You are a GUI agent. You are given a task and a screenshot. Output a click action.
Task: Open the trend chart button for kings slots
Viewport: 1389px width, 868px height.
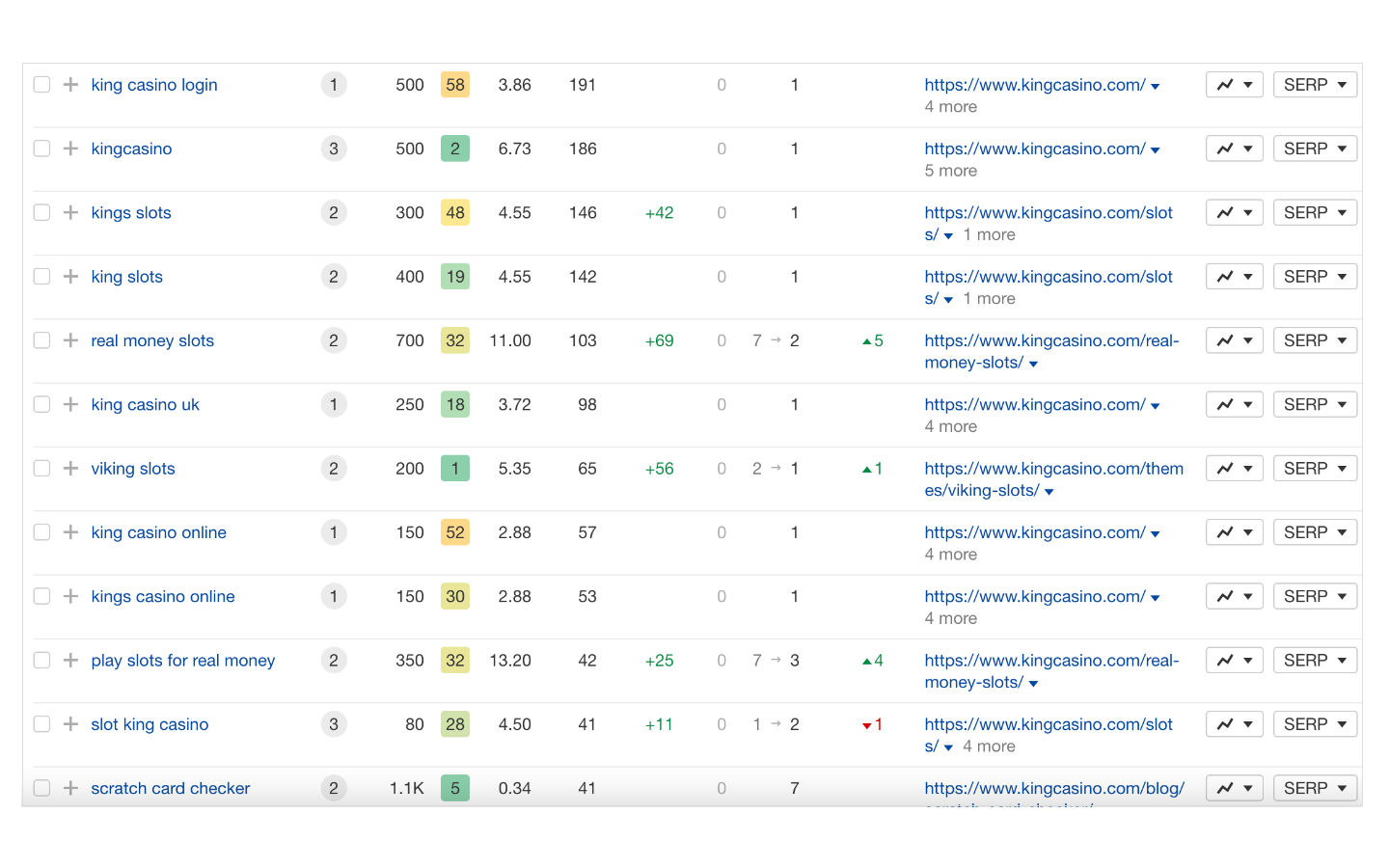[x=1235, y=212]
